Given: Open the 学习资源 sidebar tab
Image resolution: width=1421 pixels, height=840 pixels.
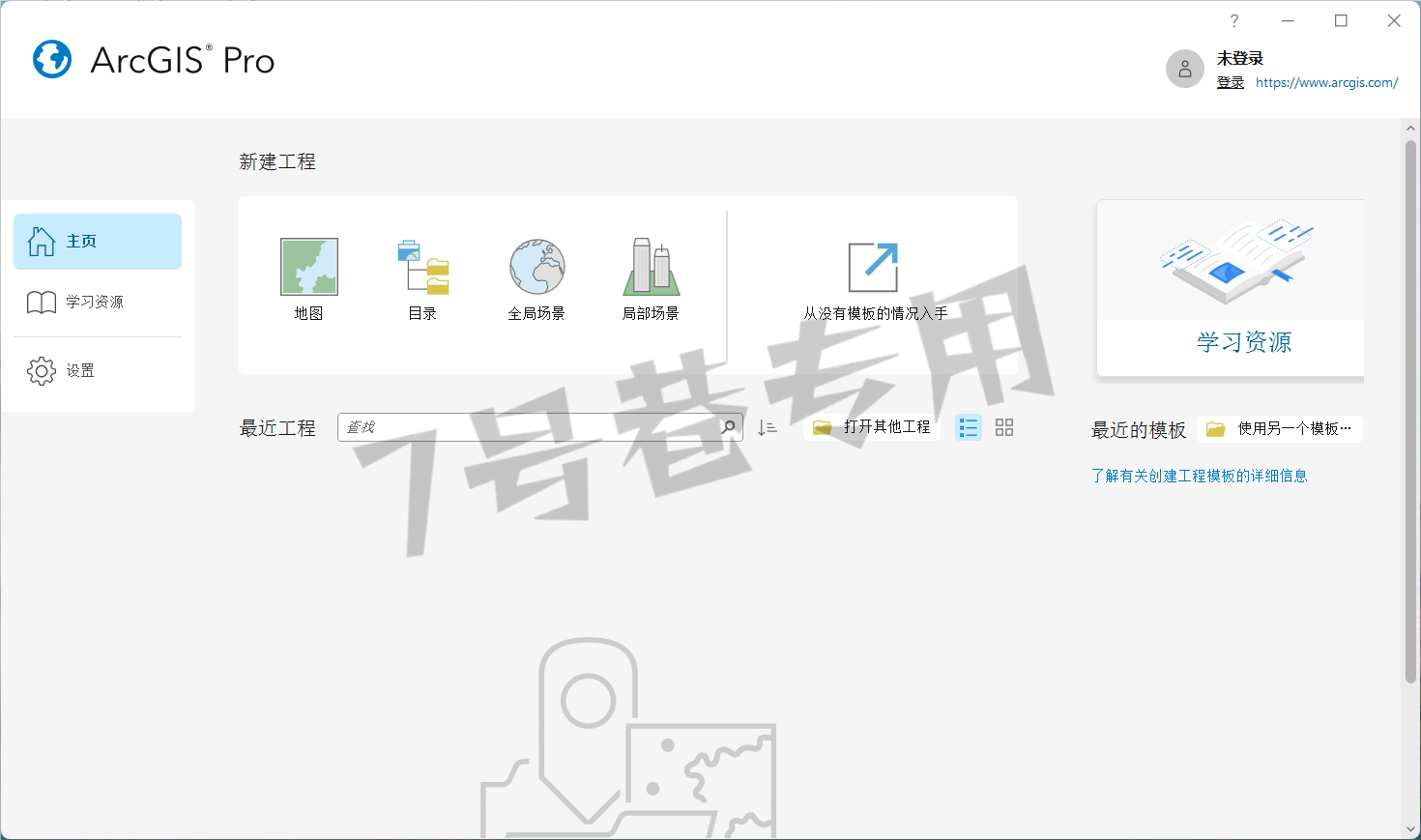Looking at the screenshot, I should (x=98, y=303).
